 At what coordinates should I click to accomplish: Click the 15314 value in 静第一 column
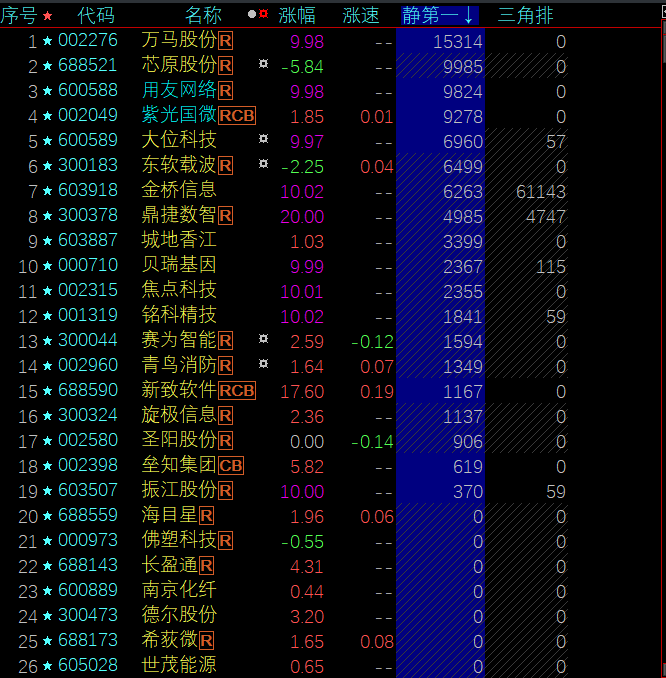click(458, 42)
